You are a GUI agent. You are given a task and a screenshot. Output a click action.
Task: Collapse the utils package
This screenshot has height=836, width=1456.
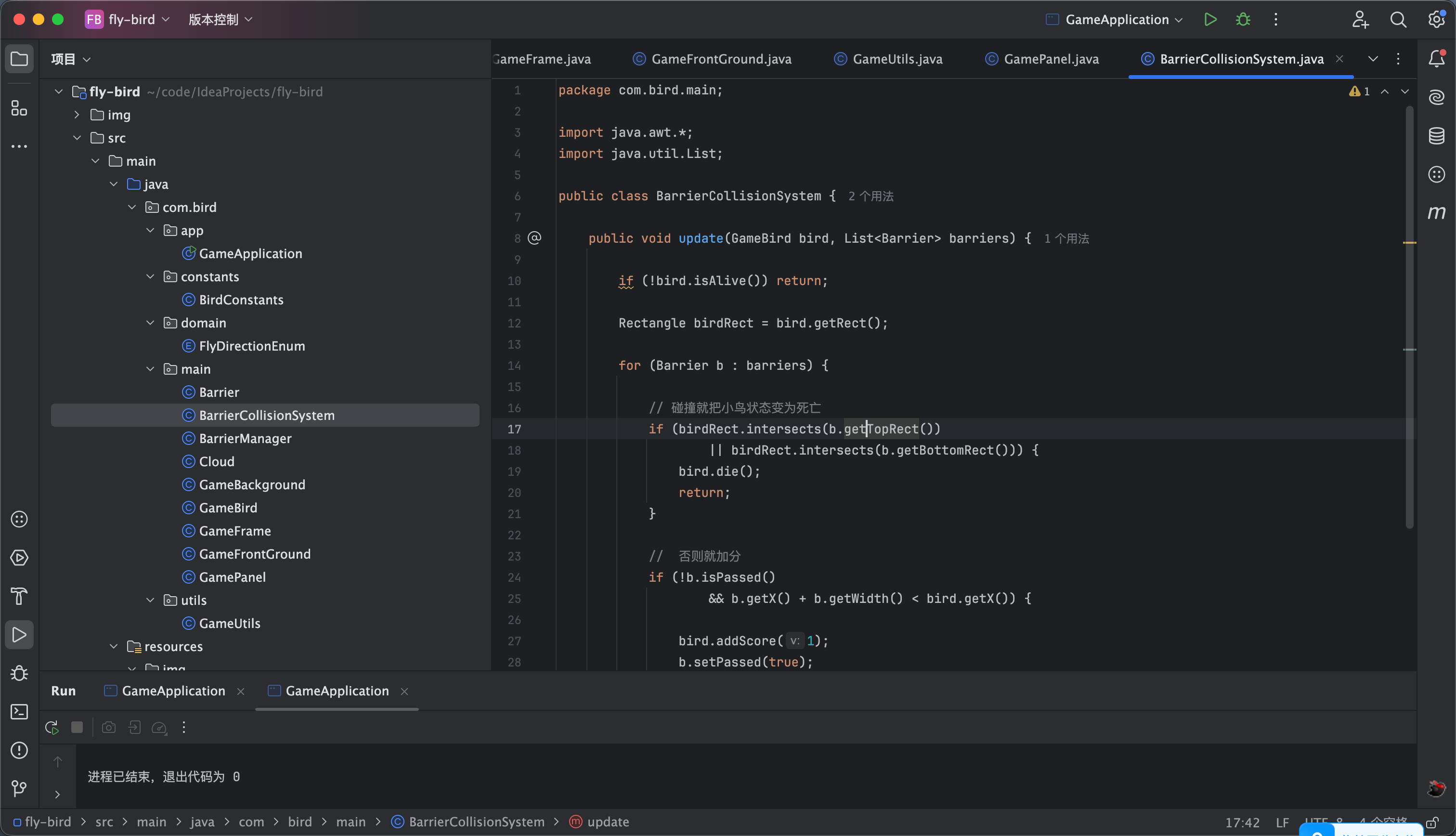pos(150,600)
